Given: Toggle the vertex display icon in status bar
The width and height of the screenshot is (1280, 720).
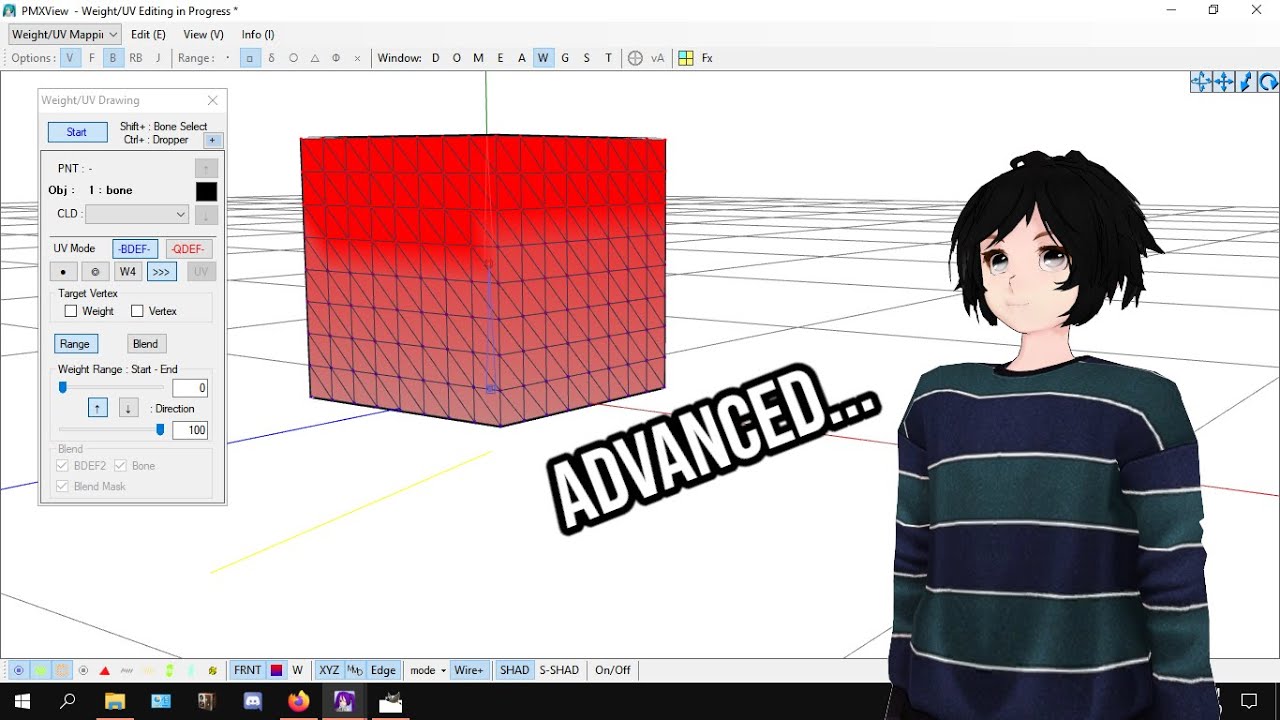Looking at the screenshot, I should point(18,670).
